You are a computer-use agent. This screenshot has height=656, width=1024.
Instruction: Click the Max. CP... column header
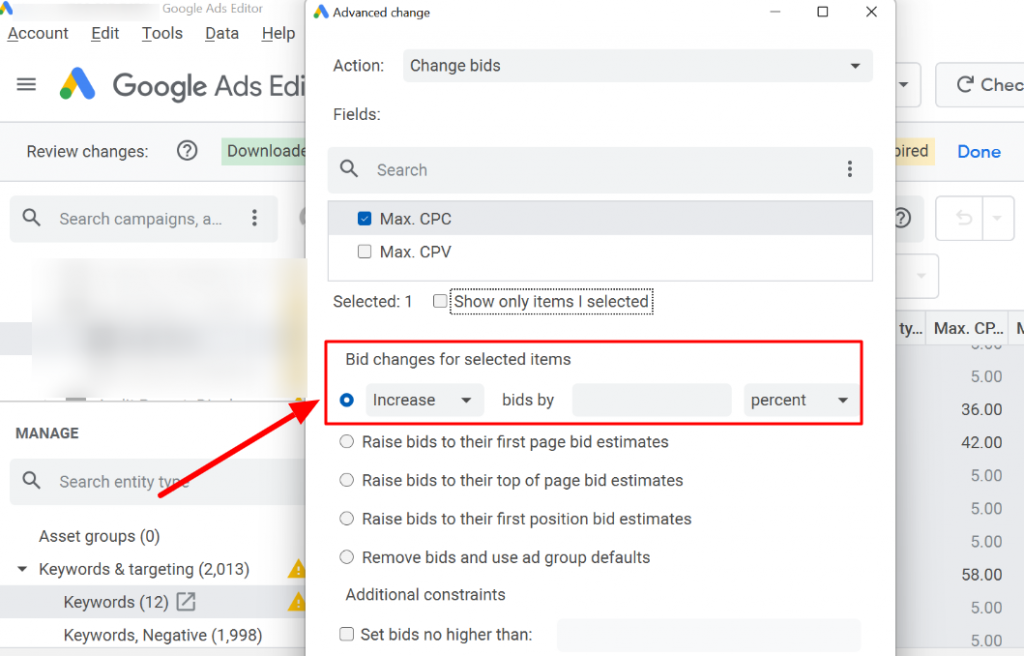click(968, 328)
